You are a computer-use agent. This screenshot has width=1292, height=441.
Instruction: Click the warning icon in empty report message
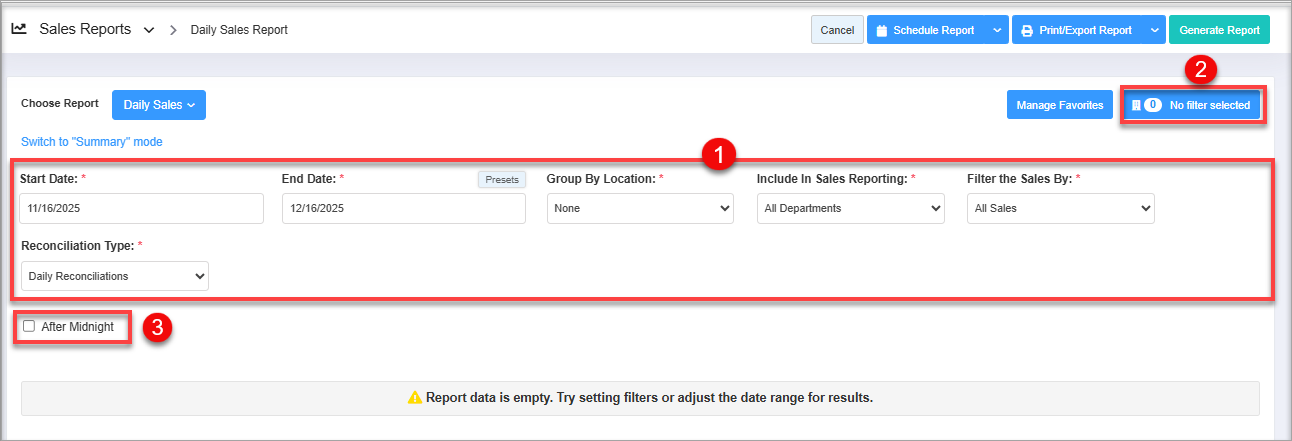click(x=415, y=398)
